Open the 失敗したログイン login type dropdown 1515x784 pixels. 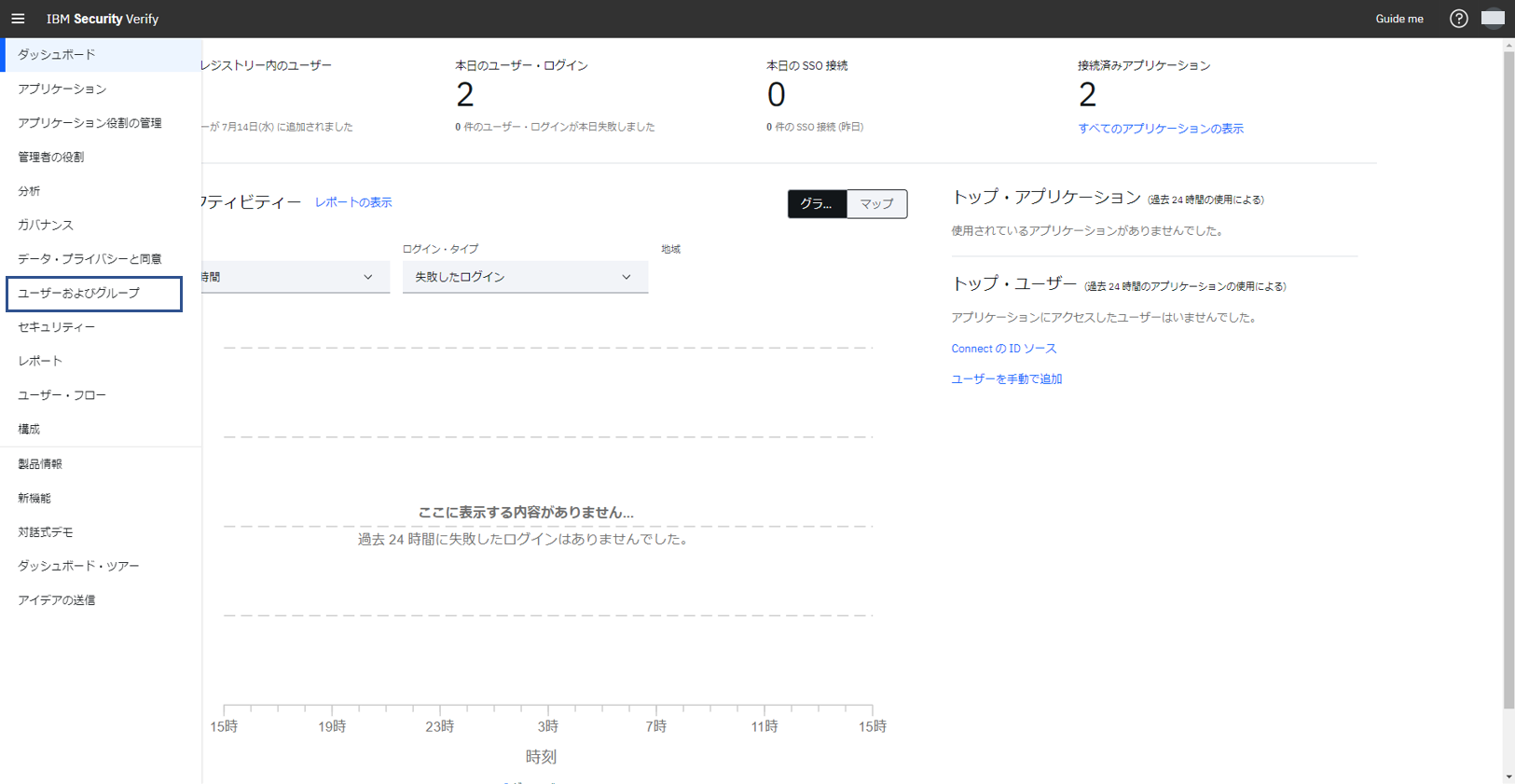(x=525, y=277)
